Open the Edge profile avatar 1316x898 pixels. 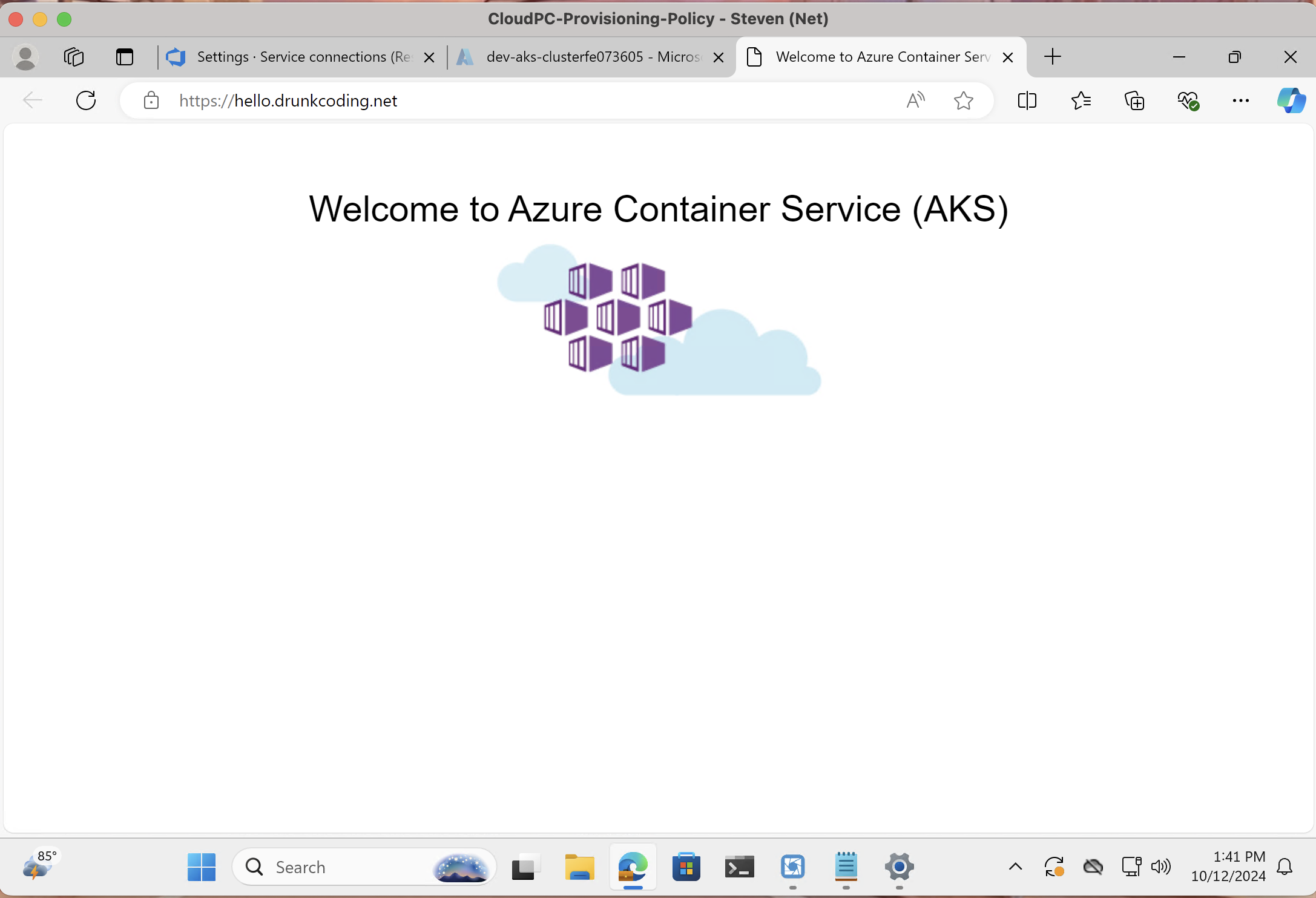(25, 57)
